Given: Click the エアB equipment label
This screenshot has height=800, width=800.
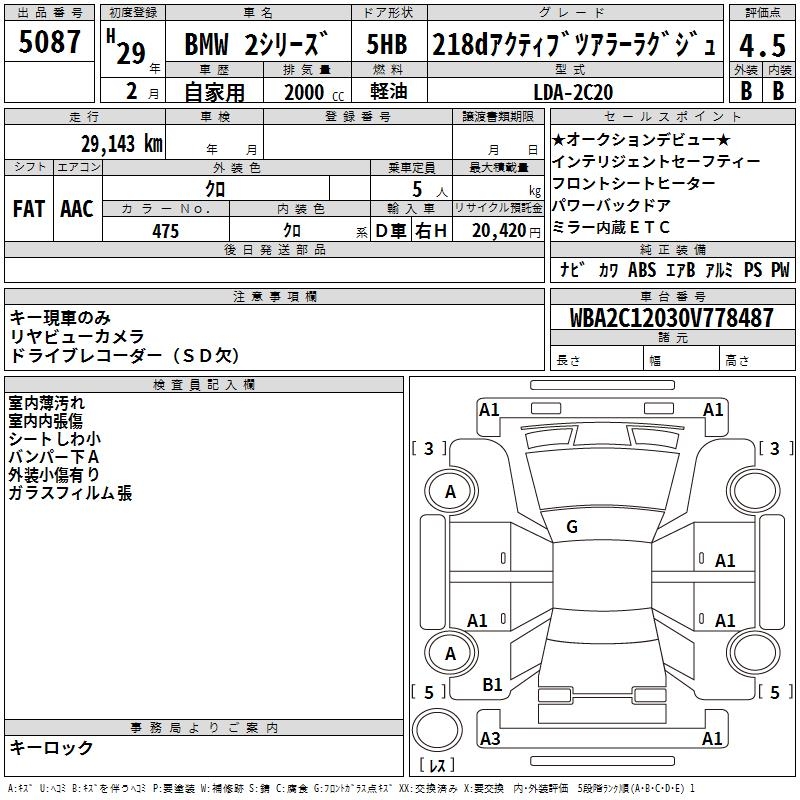Looking at the screenshot, I should 681,270.
